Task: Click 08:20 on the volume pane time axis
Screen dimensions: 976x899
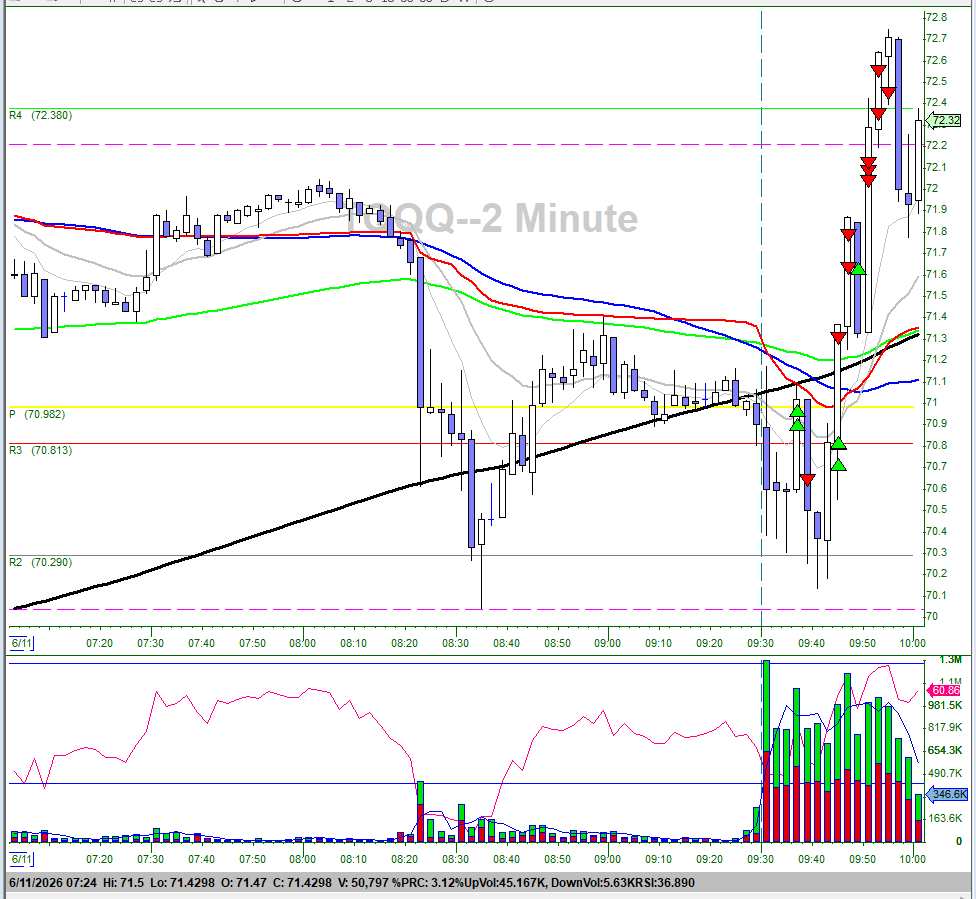Action: pyautogui.click(x=405, y=859)
